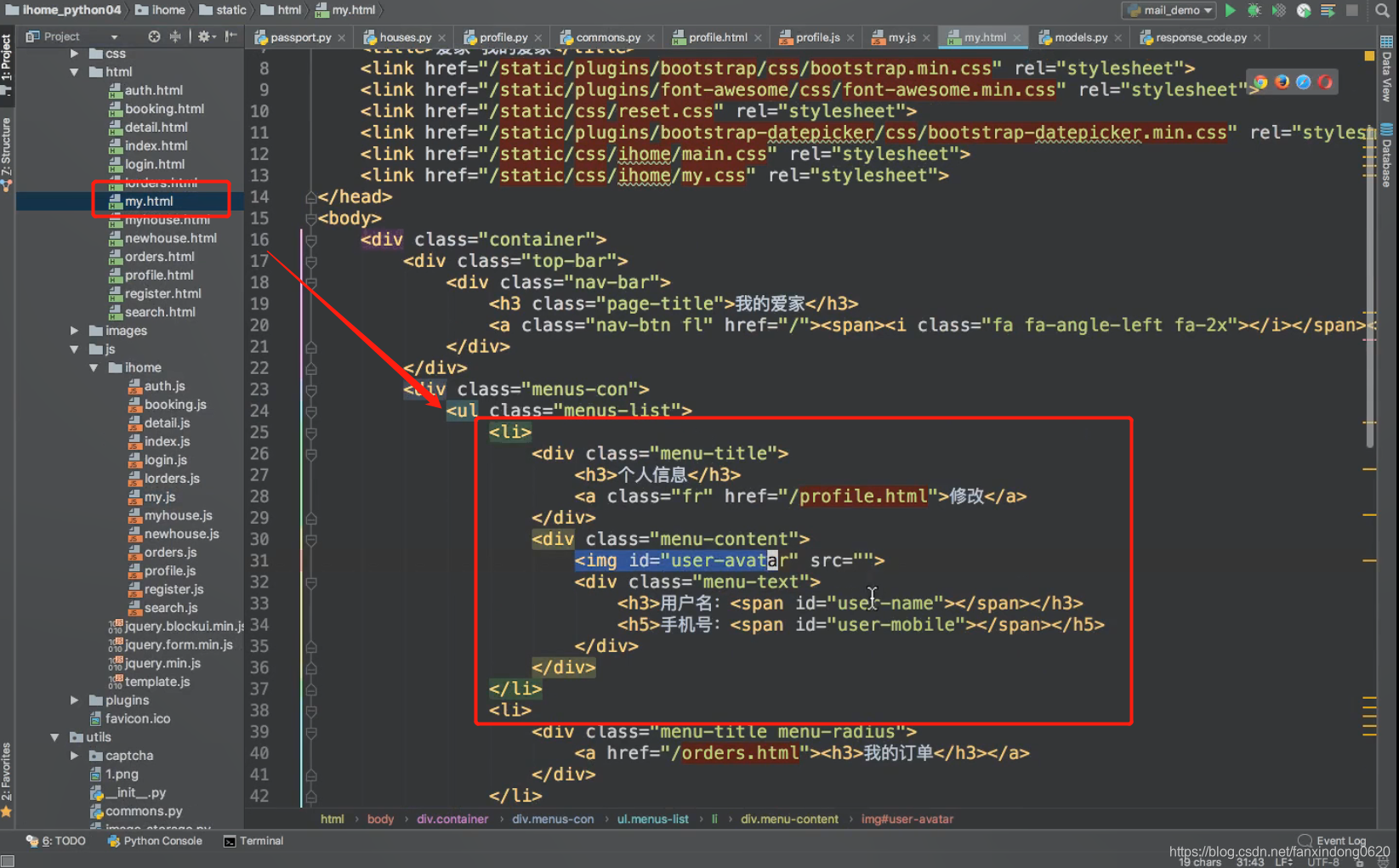Click UTF-8 encoding in status bar
The height and width of the screenshot is (868, 1399).
pos(1323,862)
